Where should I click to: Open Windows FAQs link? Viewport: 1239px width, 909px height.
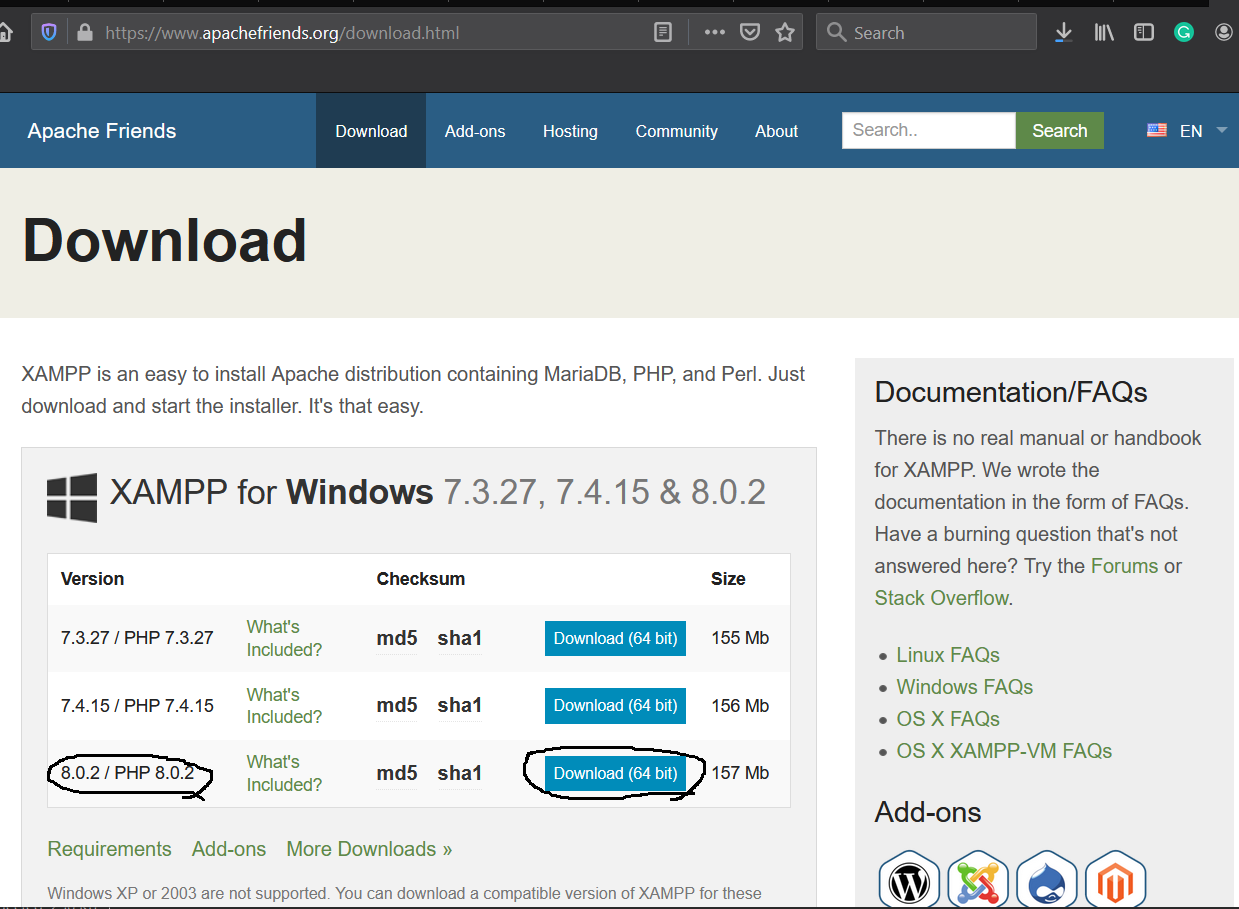point(965,687)
